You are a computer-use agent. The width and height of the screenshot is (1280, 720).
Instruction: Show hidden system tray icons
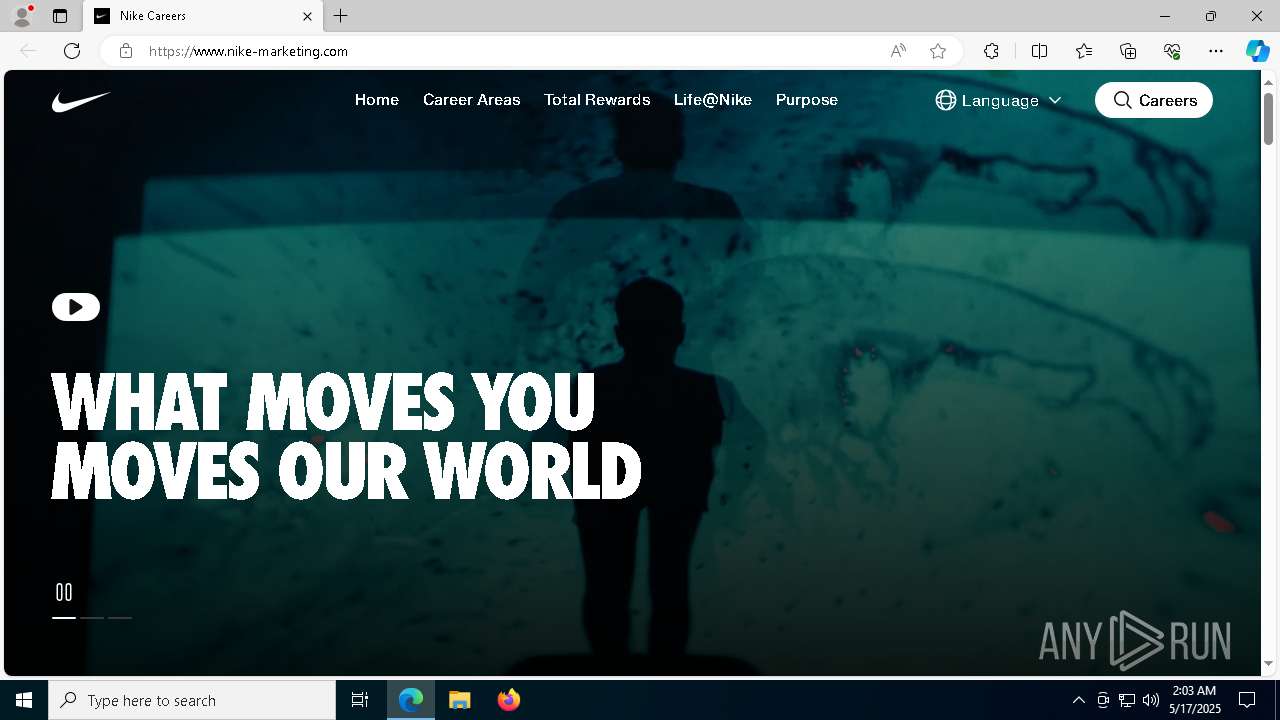point(1078,700)
